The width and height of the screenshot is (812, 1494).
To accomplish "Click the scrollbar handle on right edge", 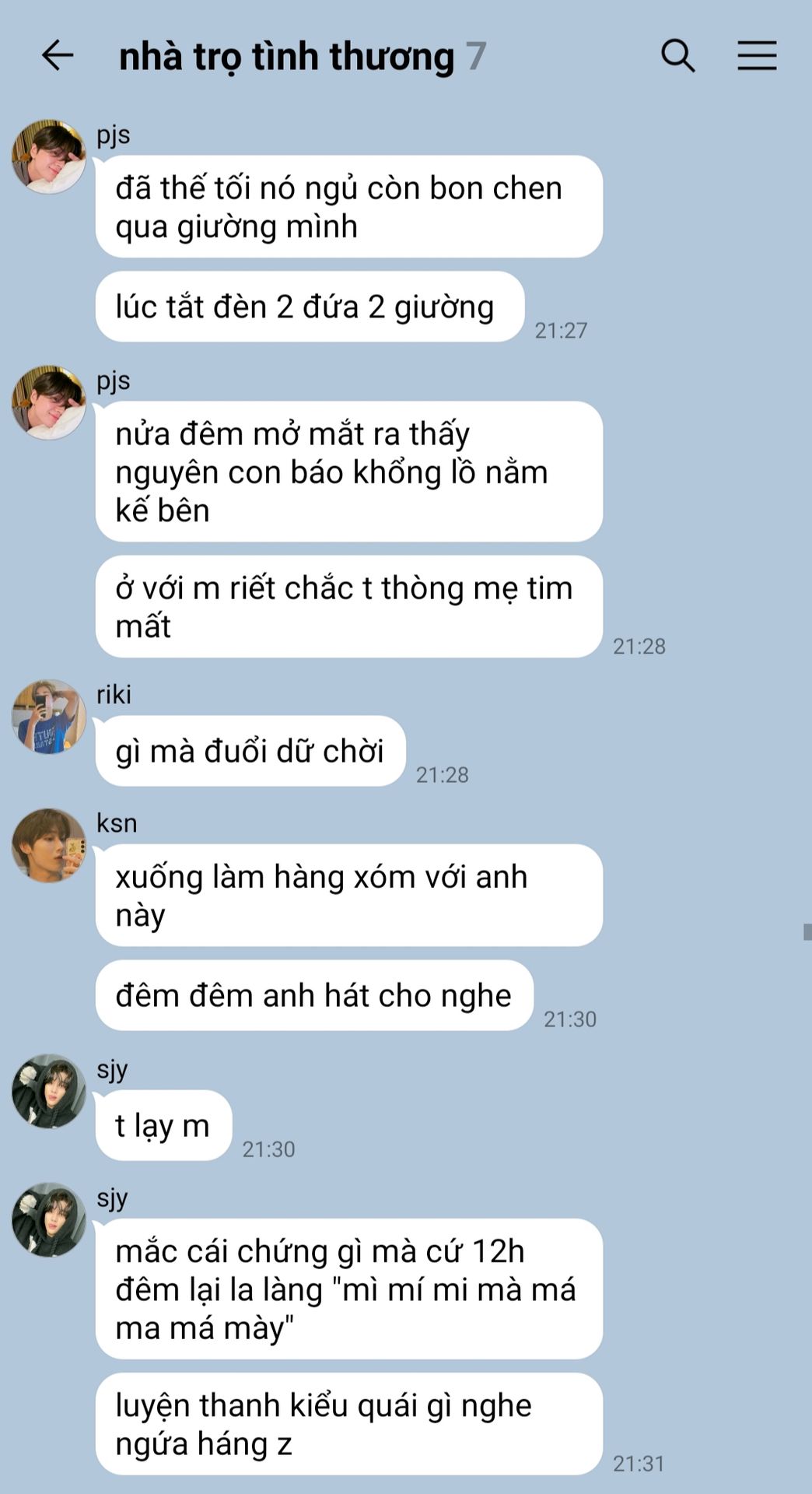I will [807, 932].
